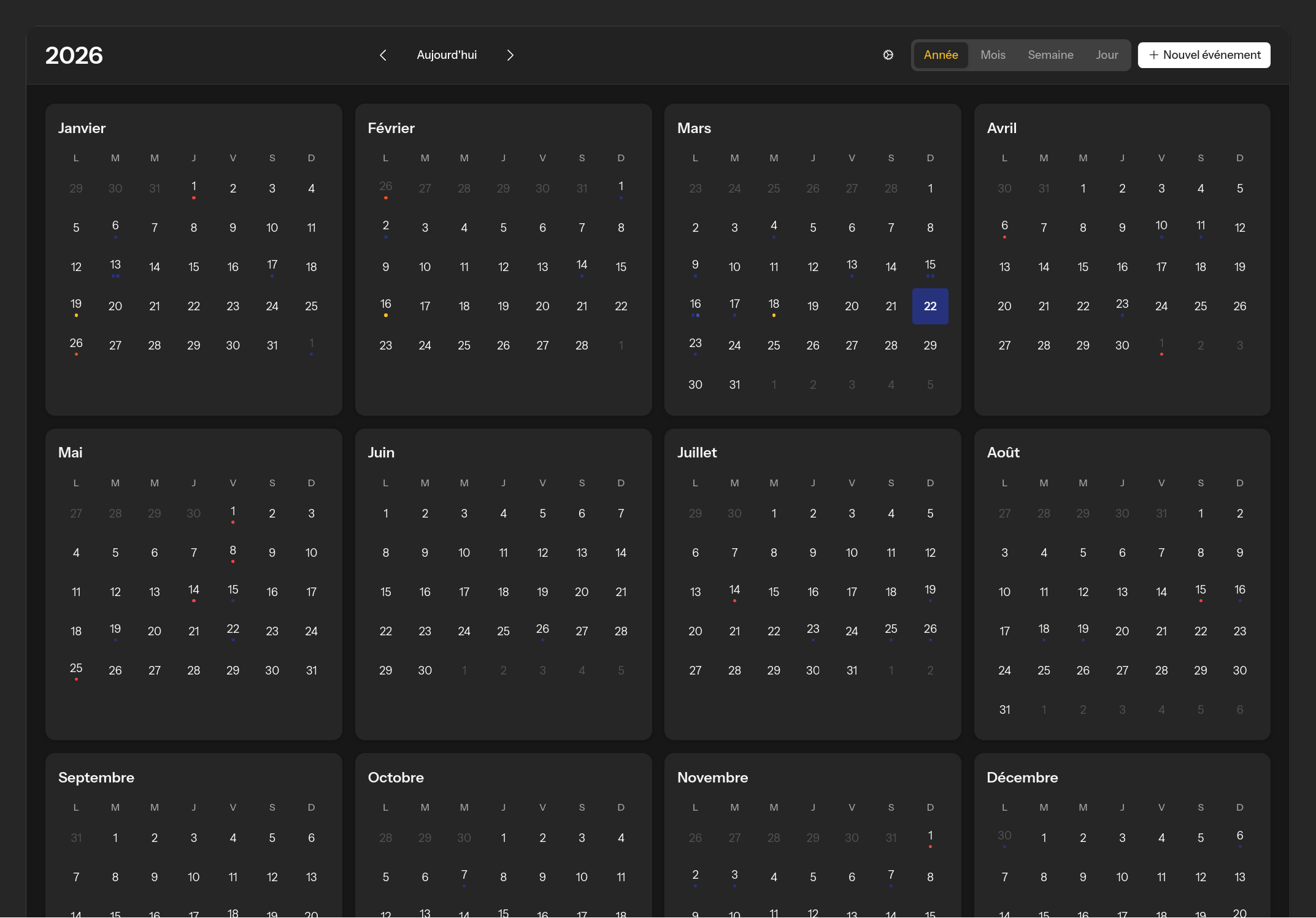
Task: Select November 1 with its event dot
Action: point(930,836)
